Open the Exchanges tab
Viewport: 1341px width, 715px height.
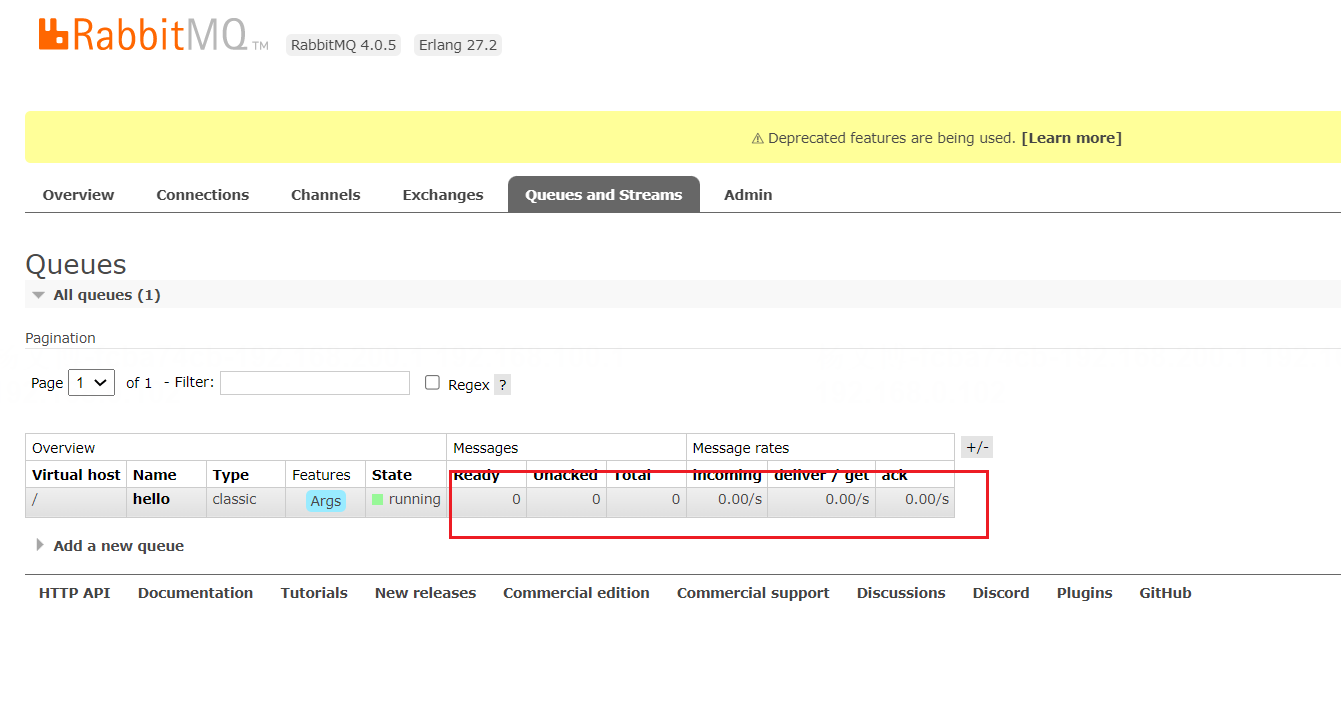[442, 195]
